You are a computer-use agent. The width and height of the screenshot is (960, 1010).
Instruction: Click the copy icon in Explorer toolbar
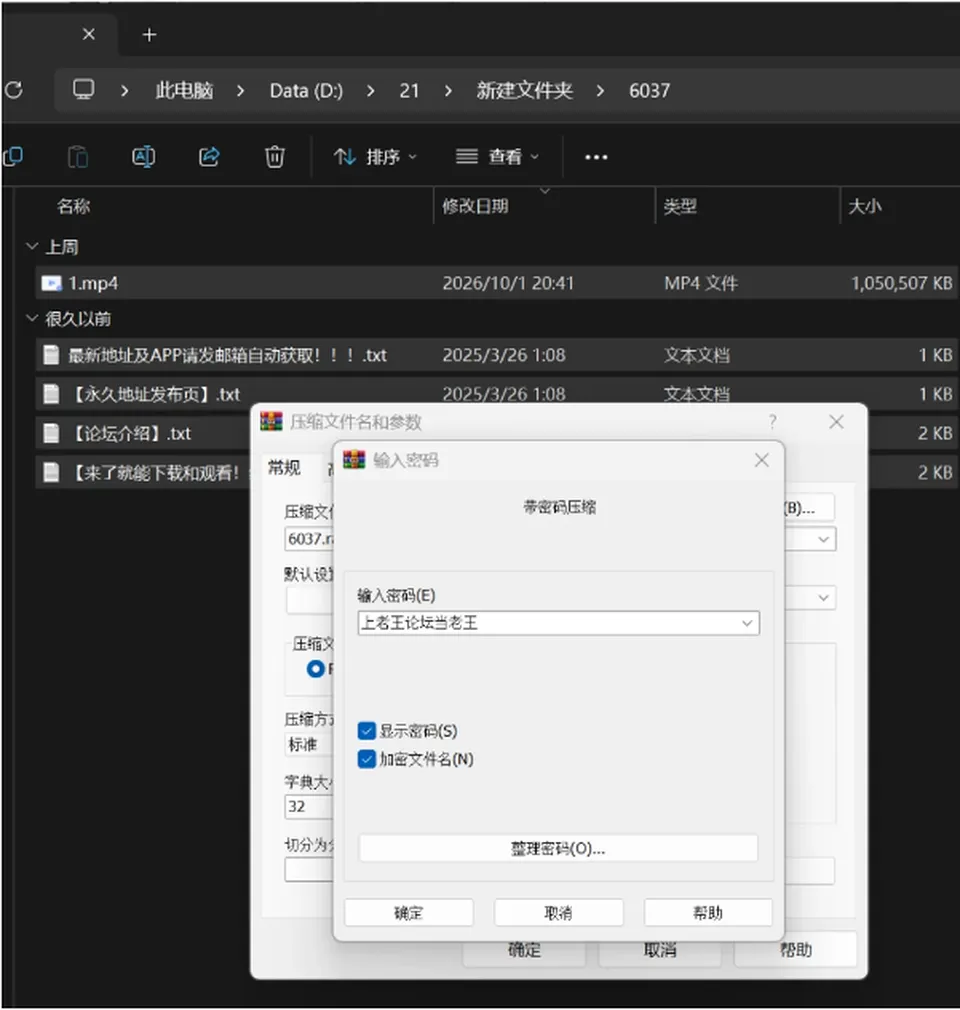[x=13, y=157]
